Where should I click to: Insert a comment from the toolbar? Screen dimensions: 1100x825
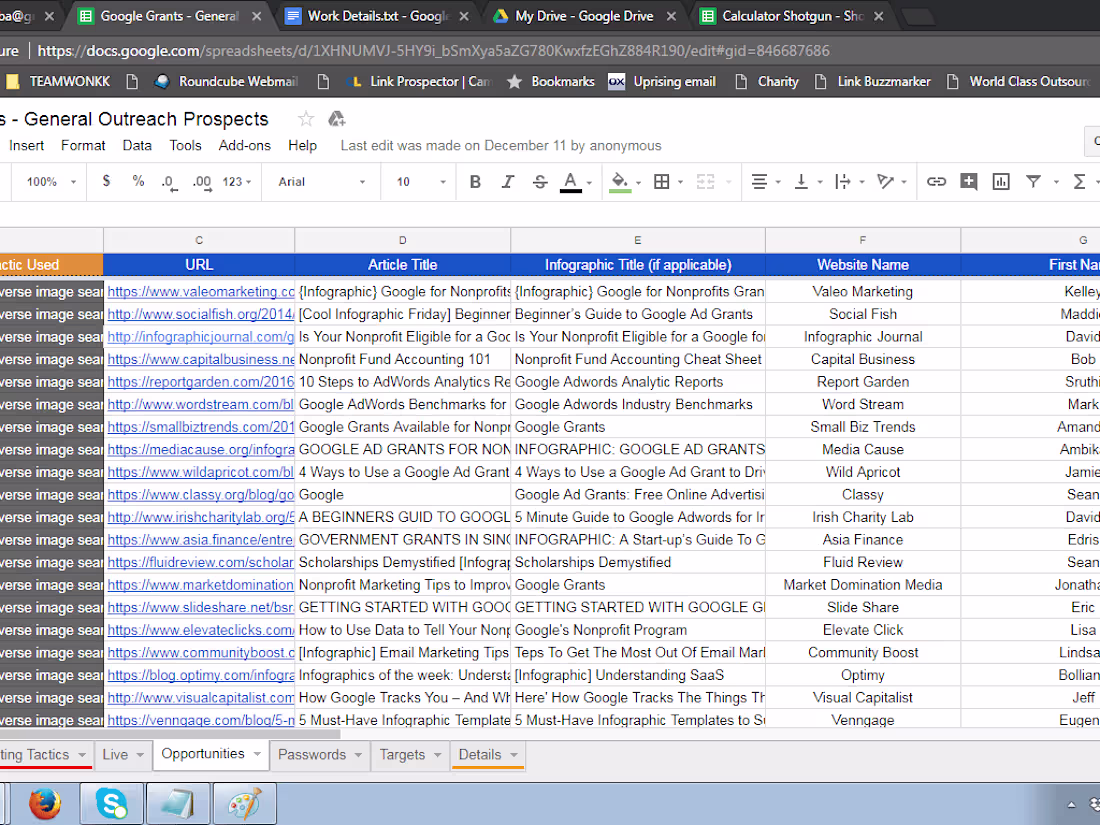[x=968, y=181]
